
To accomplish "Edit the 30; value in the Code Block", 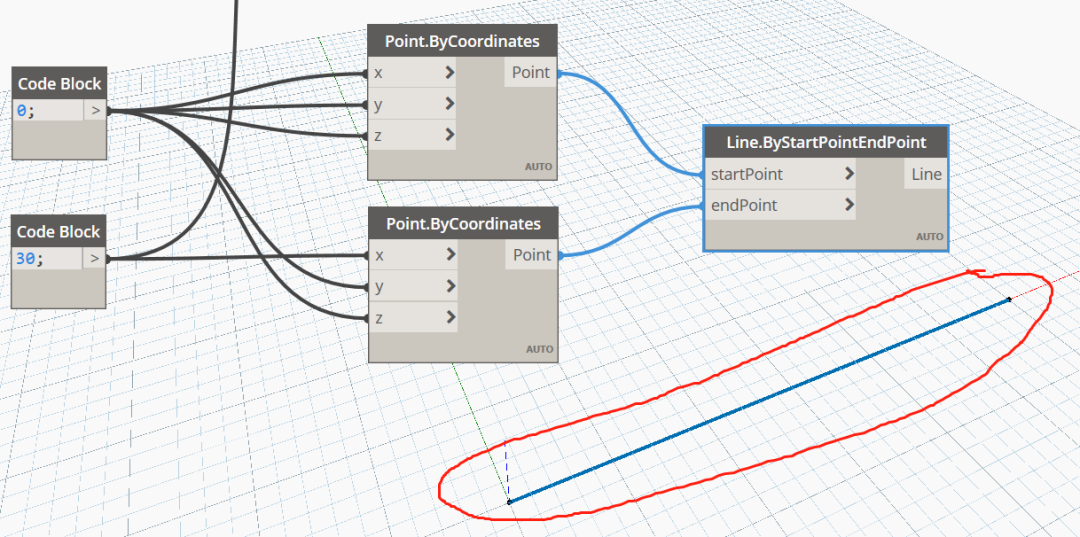I will click(48, 259).
